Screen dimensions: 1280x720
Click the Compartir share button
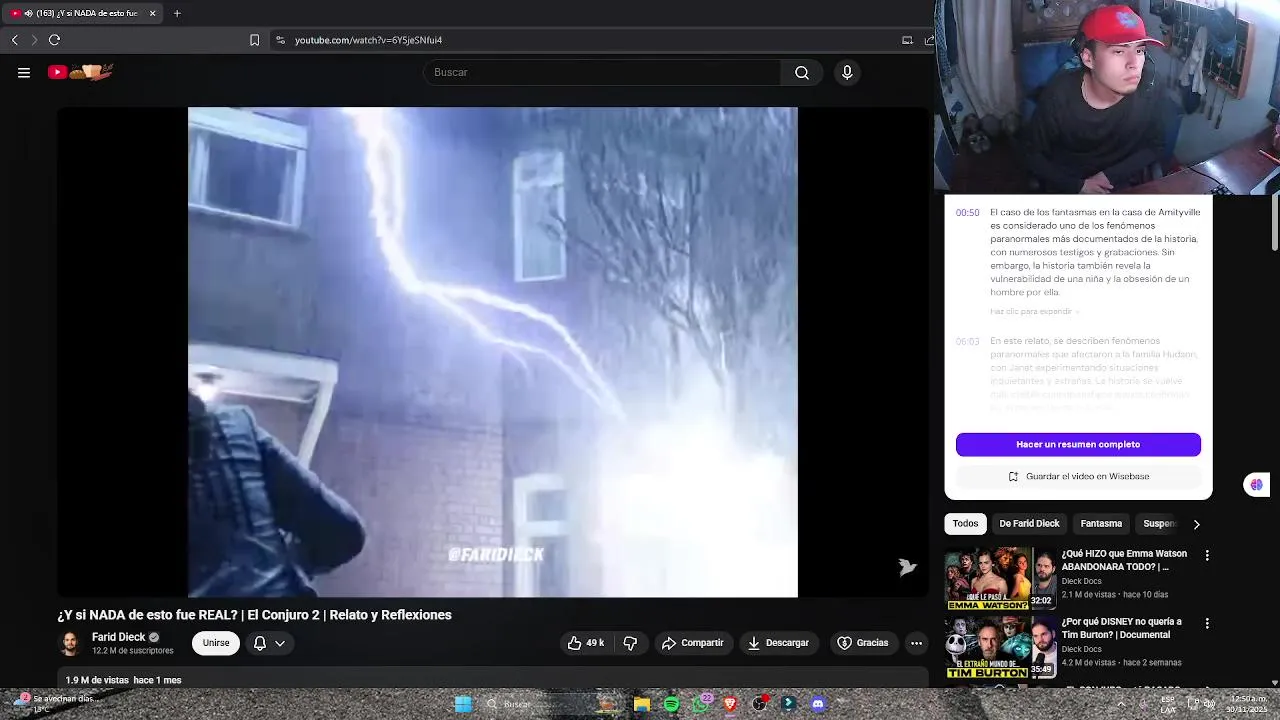click(693, 643)
